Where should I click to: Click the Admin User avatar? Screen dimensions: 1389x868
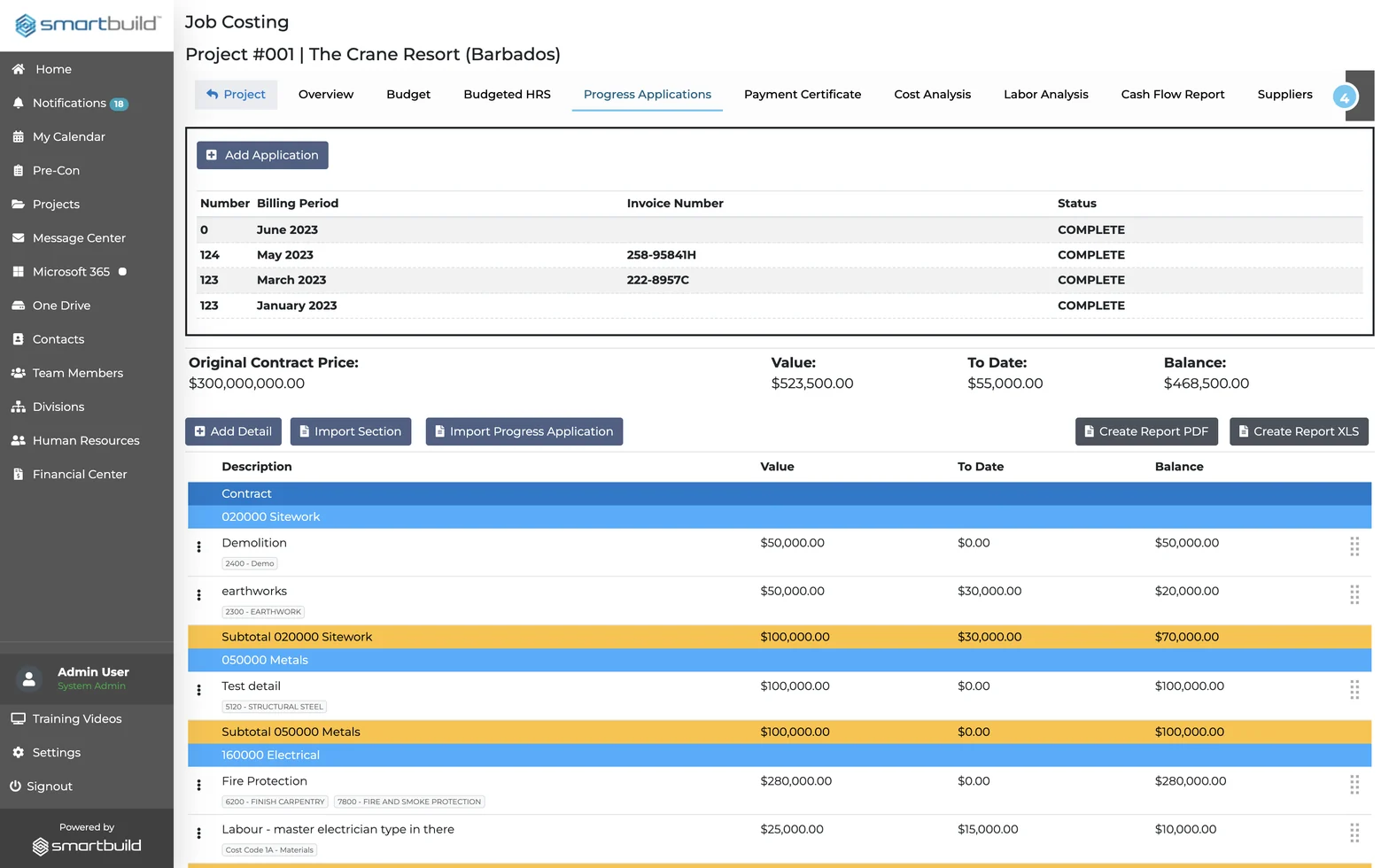coord(29,678)
